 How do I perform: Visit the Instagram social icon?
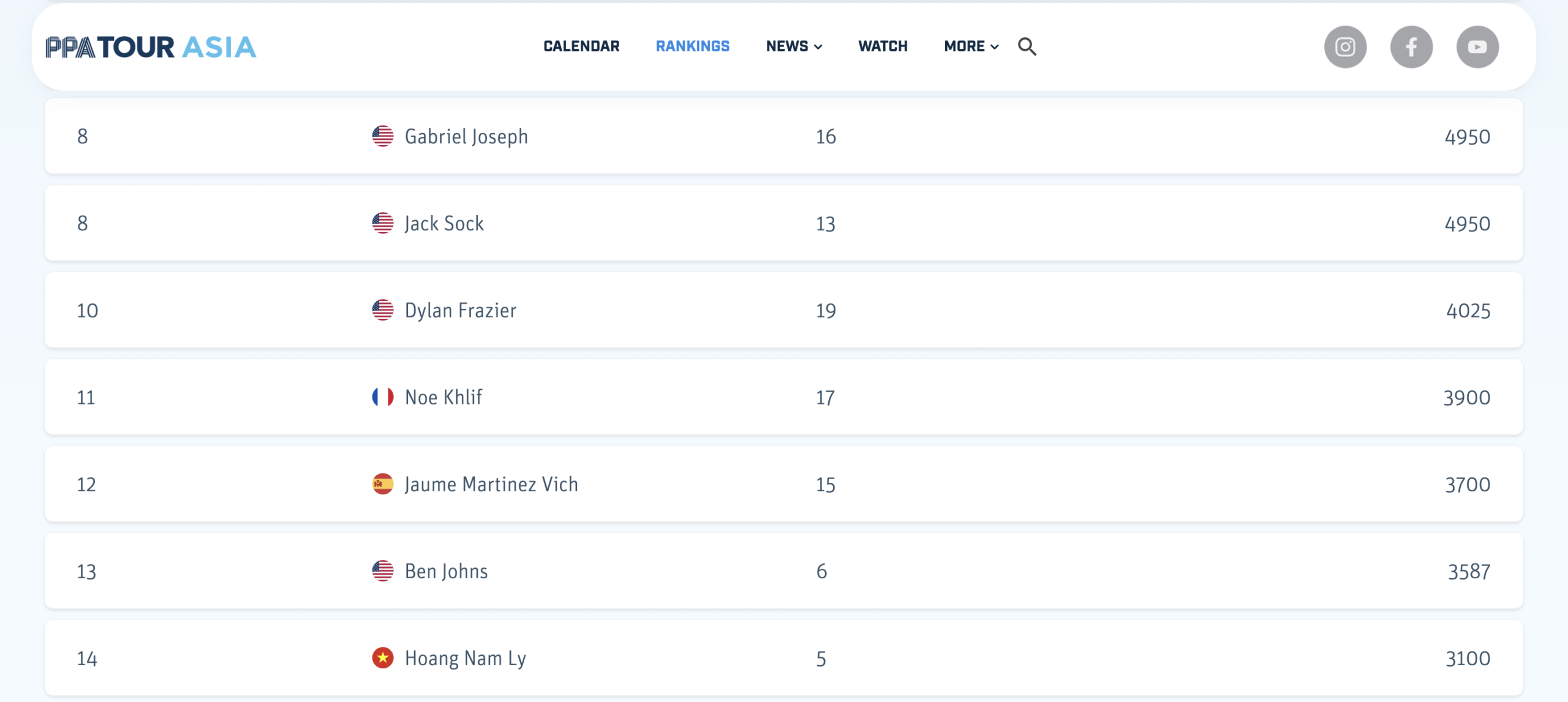tap(1345, 47)
